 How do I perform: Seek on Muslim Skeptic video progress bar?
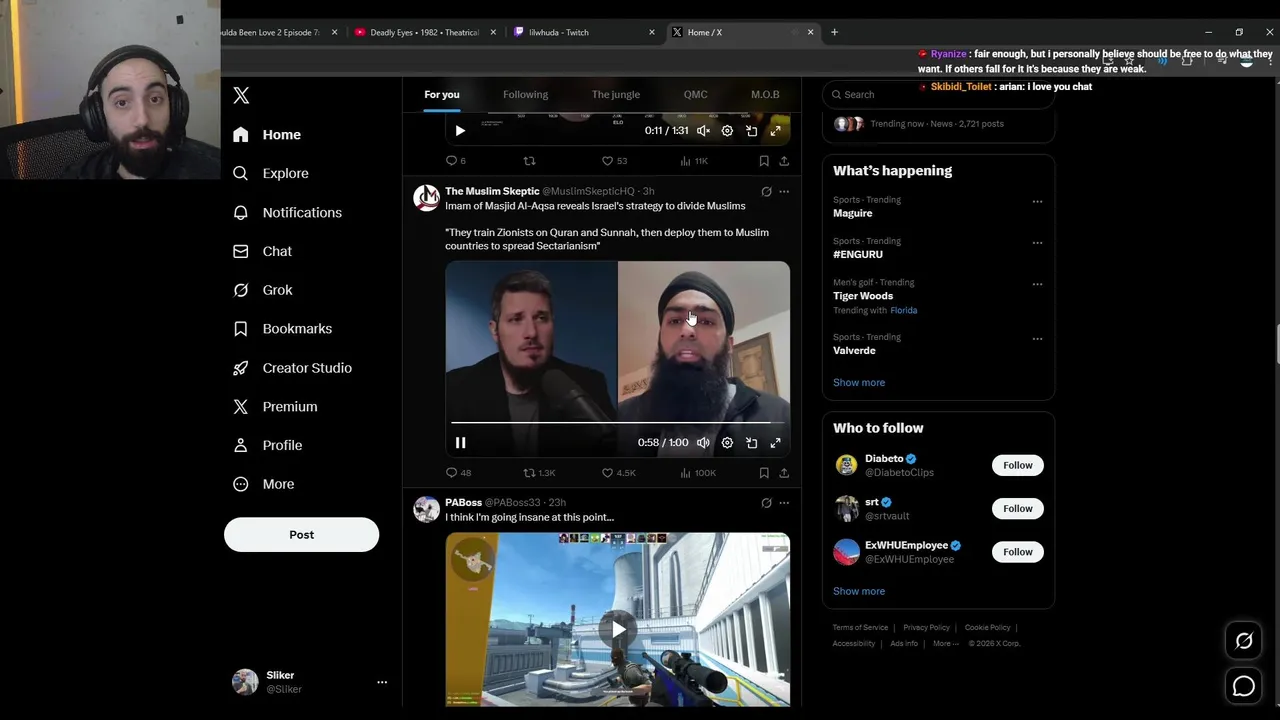[x=617, y=423]
